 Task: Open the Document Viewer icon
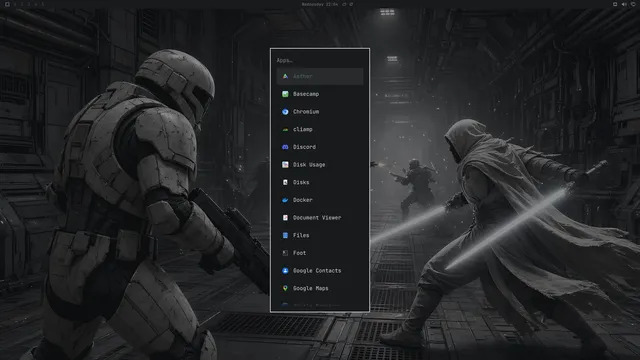285,218
